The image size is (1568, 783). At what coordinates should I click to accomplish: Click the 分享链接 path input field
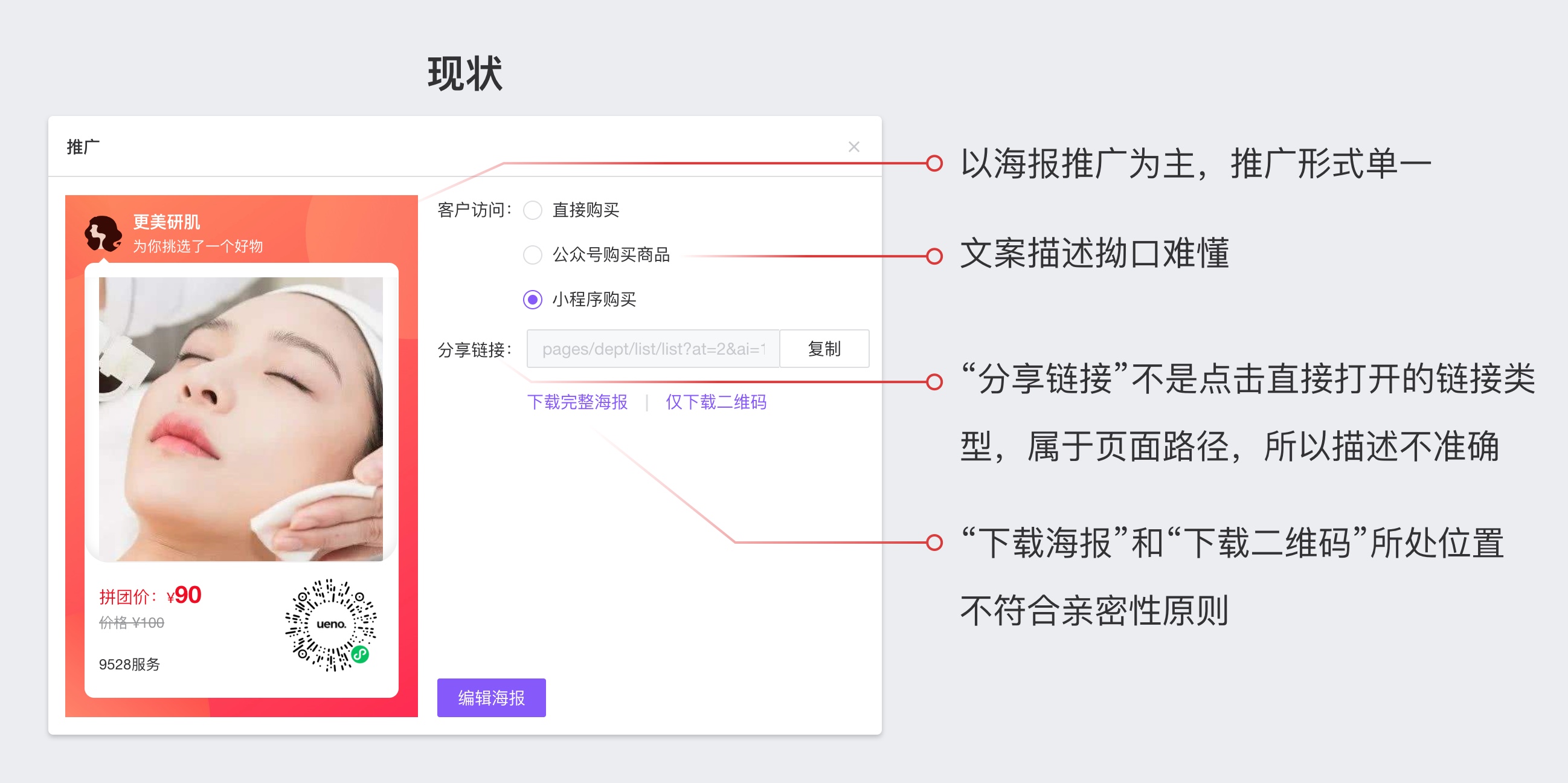click(x=652, y=349)
